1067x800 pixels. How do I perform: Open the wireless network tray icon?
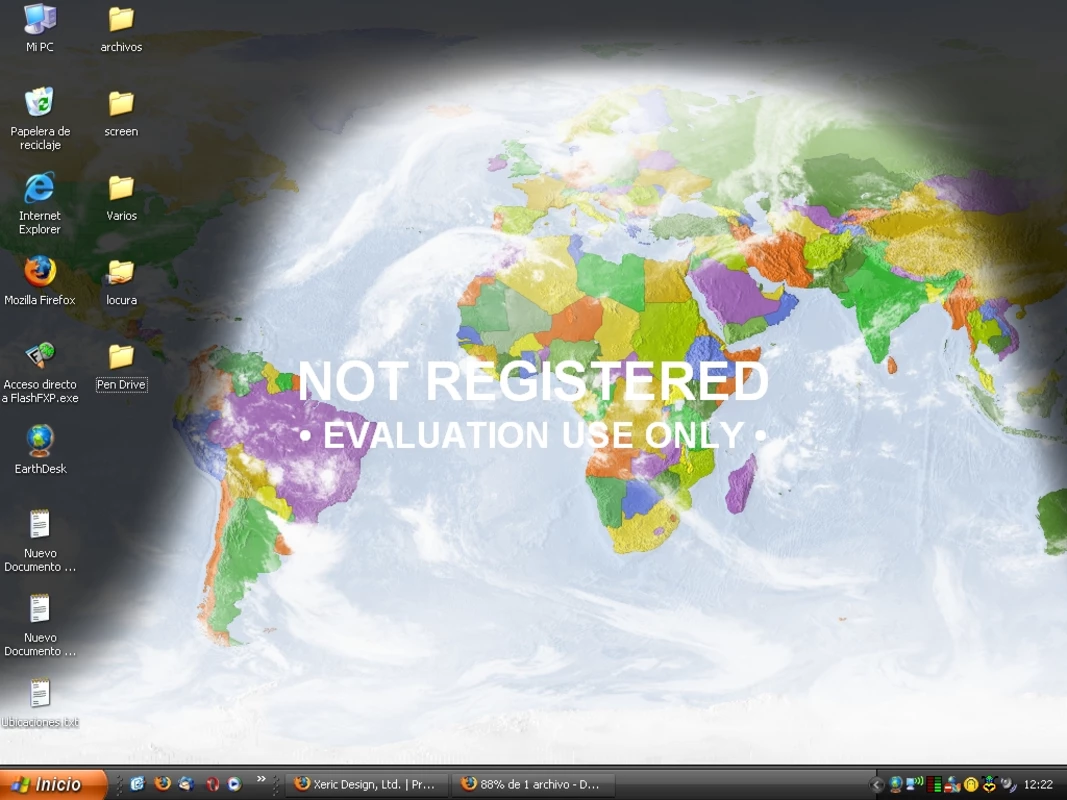coord(915,784)
